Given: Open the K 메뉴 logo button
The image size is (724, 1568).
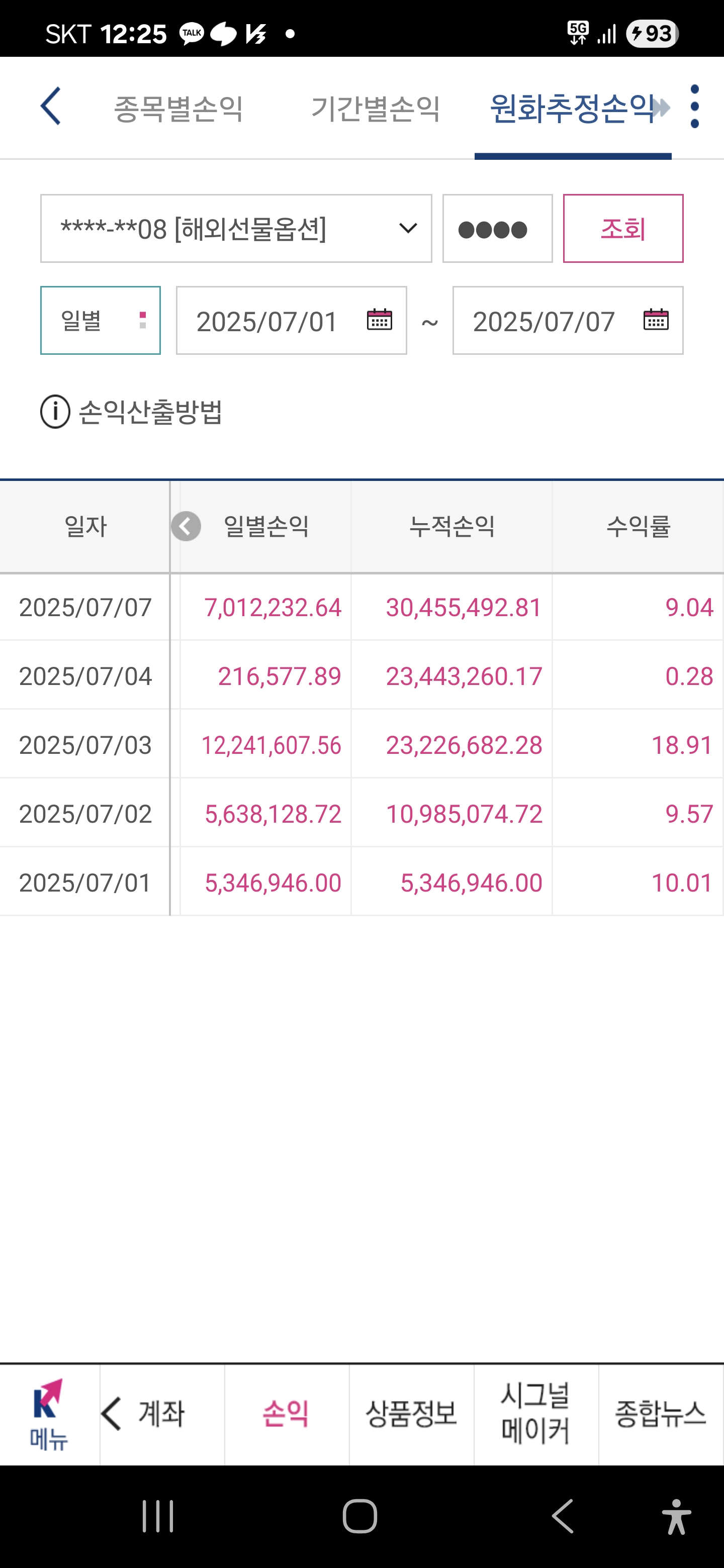Looking at the screenshot, I should [x=49, y=1414].
